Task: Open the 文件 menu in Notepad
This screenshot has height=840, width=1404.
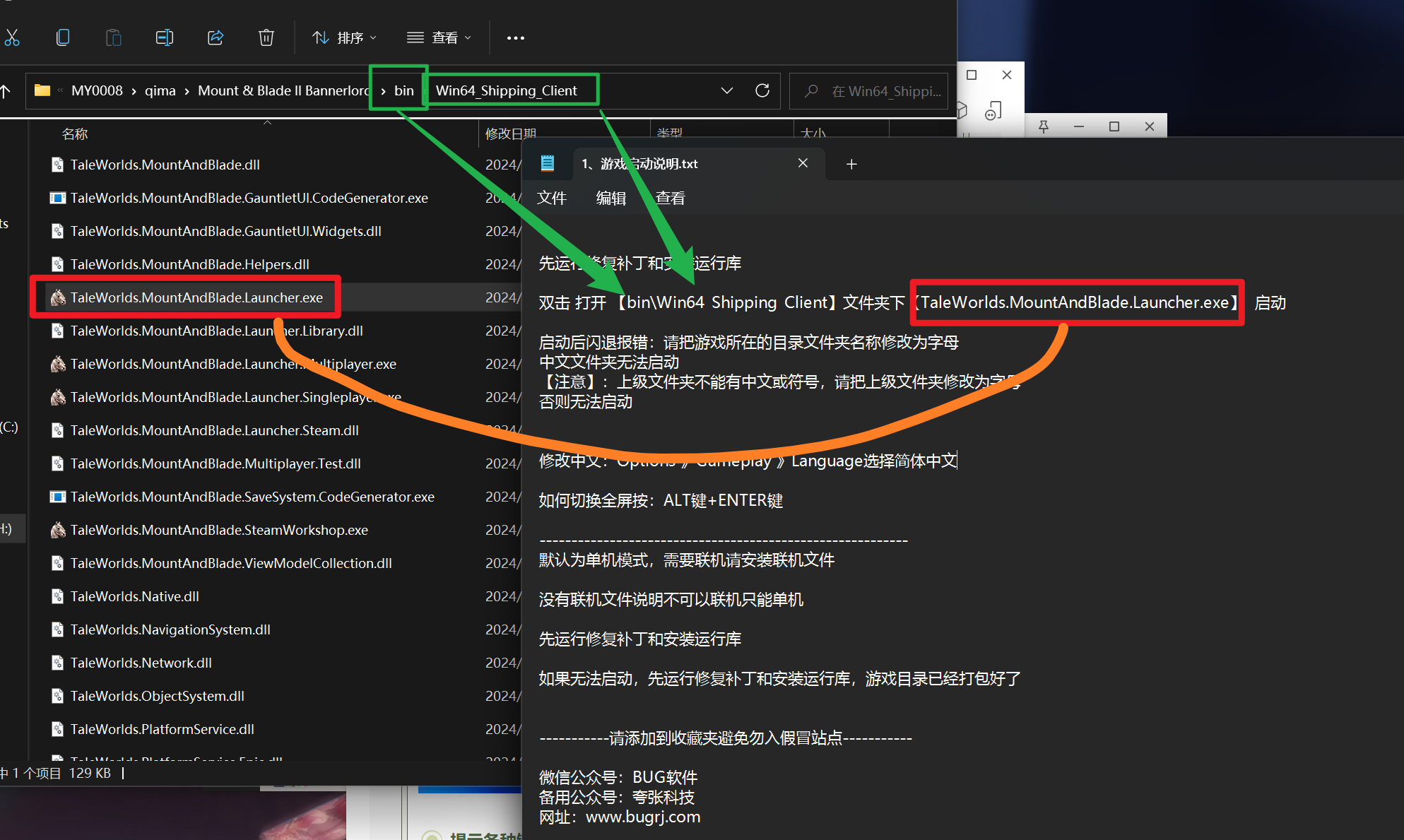Action: [552, 198]
